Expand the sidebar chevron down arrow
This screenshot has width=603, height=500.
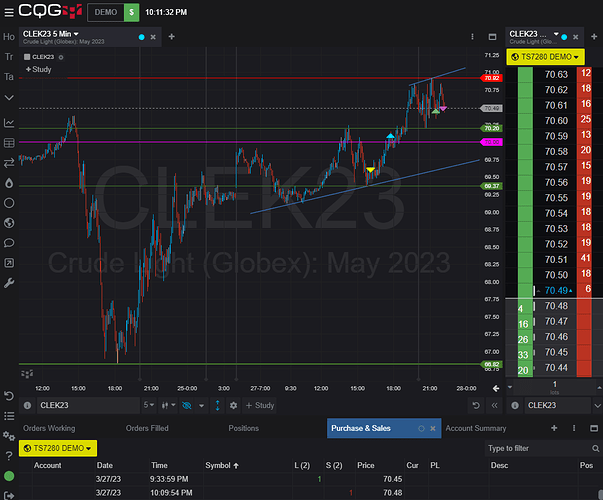(x=9, y=97)
